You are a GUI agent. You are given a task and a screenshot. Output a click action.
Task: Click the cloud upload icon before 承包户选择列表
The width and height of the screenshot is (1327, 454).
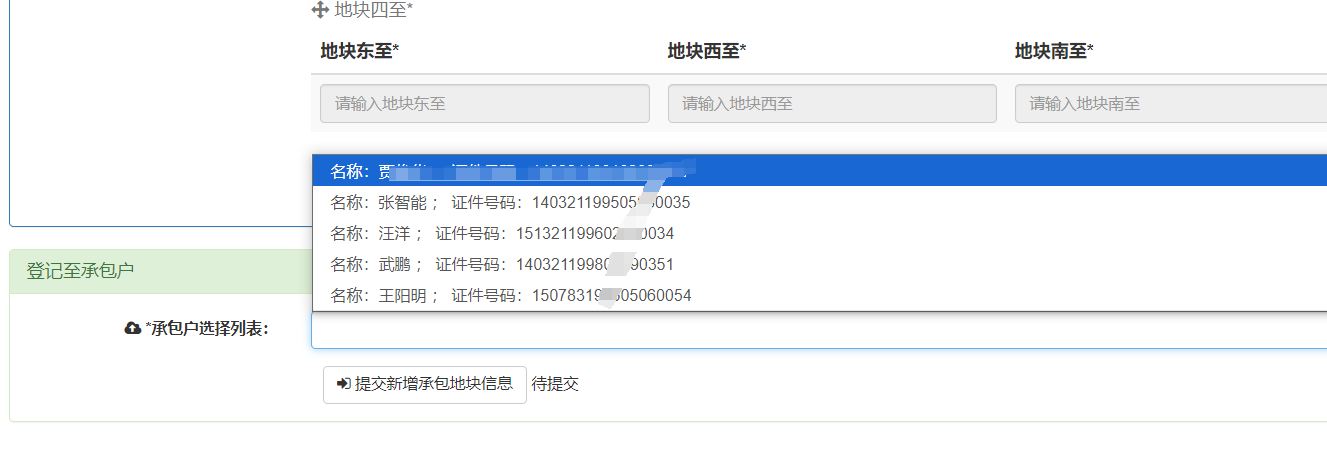point(132,329)
